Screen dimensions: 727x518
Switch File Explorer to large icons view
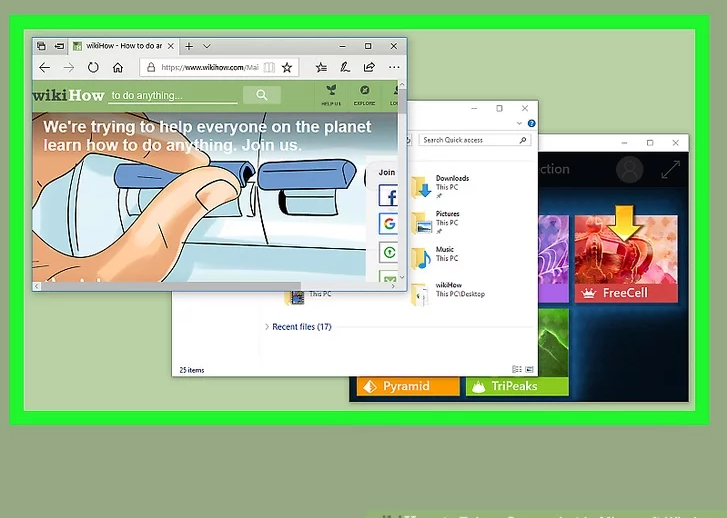pos(529,370)
